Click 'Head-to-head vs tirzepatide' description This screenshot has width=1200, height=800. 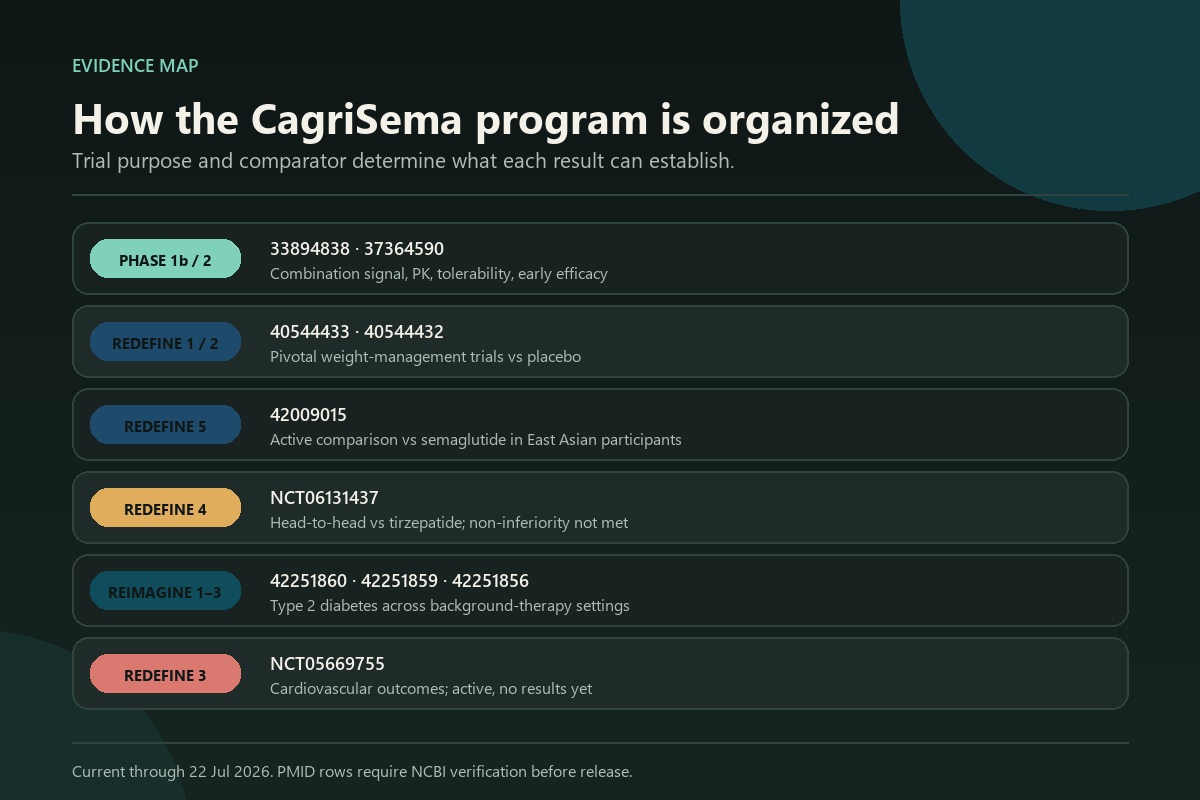[x=449, y=523]
